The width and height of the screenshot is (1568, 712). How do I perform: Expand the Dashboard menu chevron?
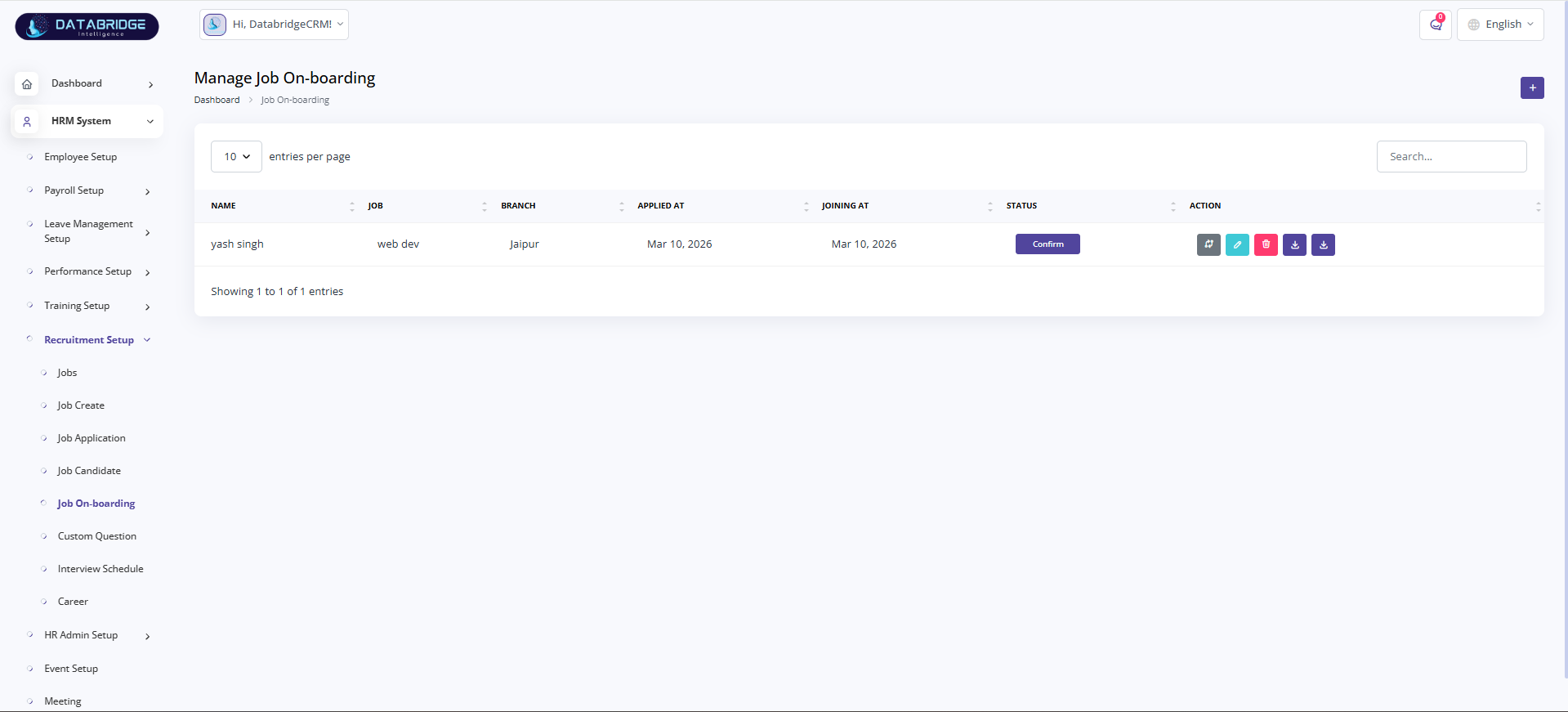click(151, 84)
